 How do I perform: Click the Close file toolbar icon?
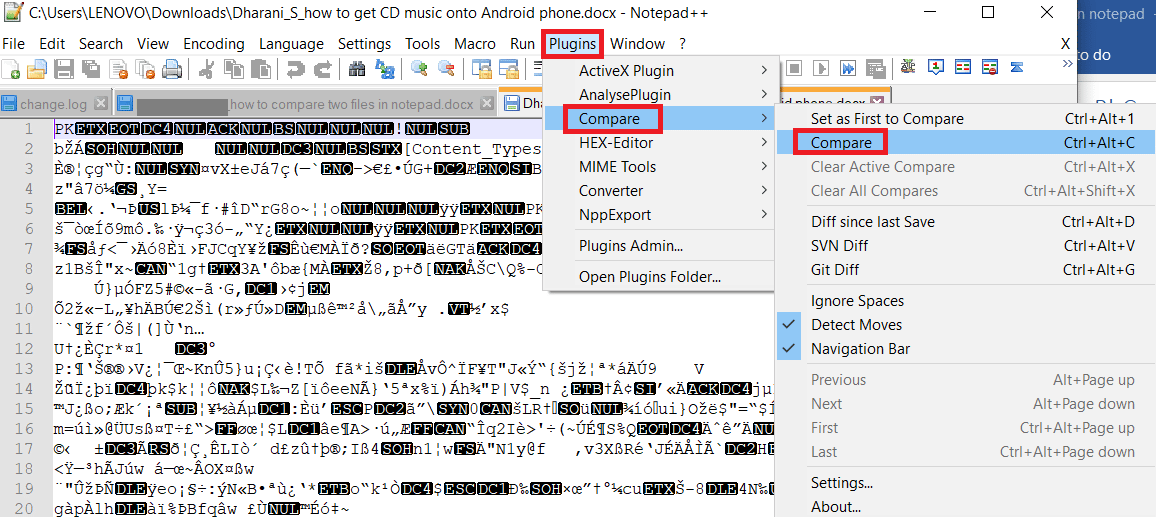118,69
